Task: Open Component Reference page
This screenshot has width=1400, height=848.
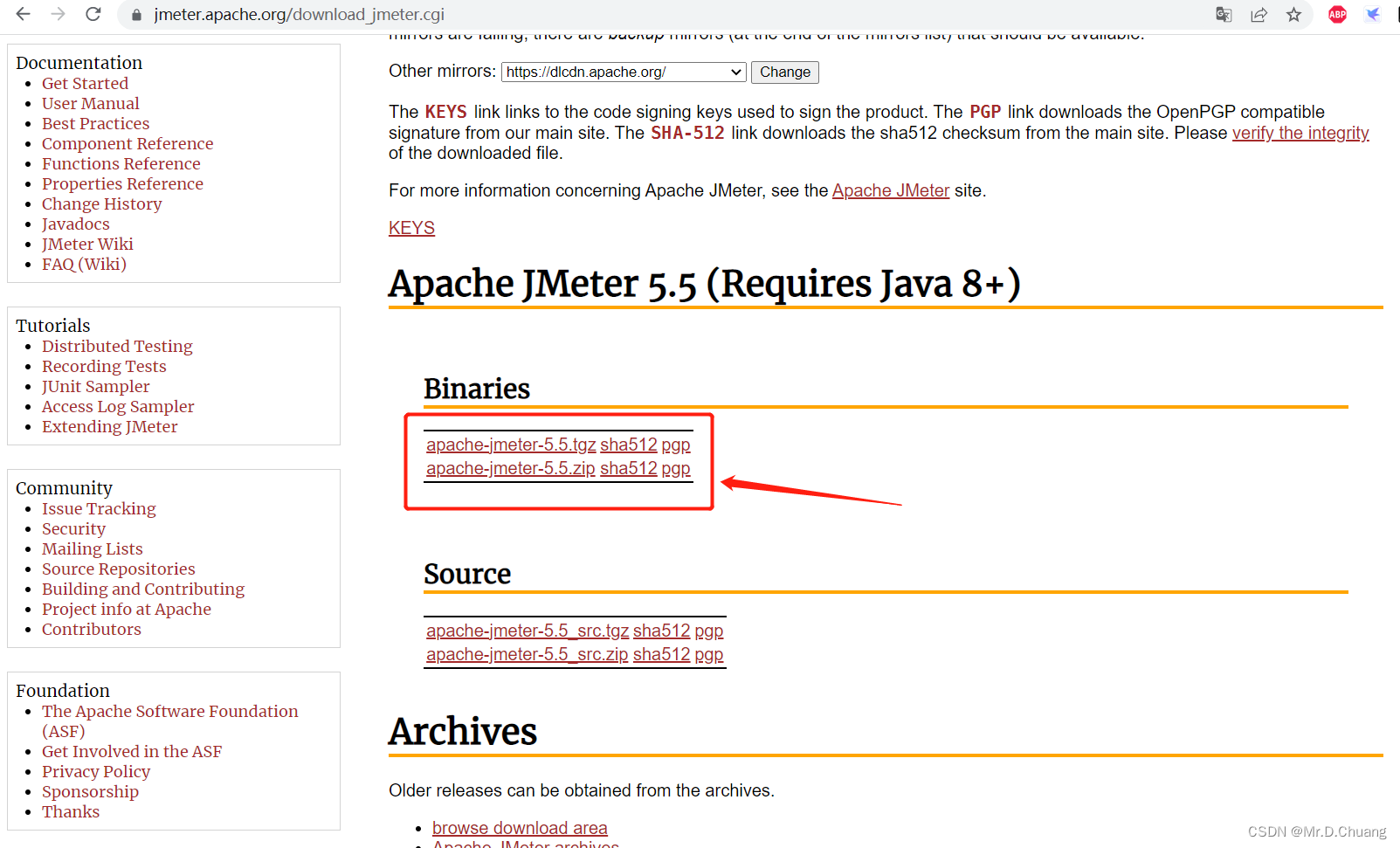Action: click(128, 143)
